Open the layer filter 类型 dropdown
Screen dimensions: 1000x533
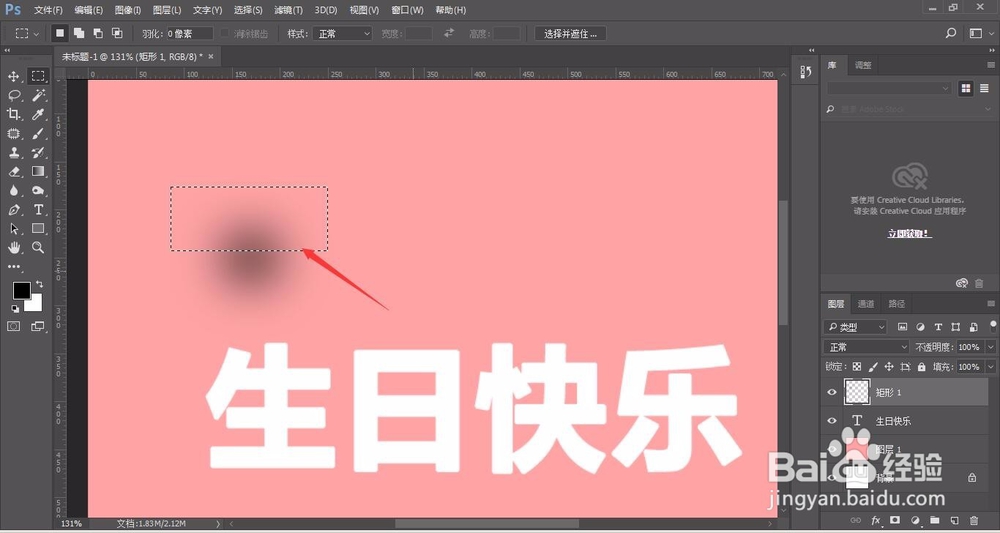coord(855,327)
